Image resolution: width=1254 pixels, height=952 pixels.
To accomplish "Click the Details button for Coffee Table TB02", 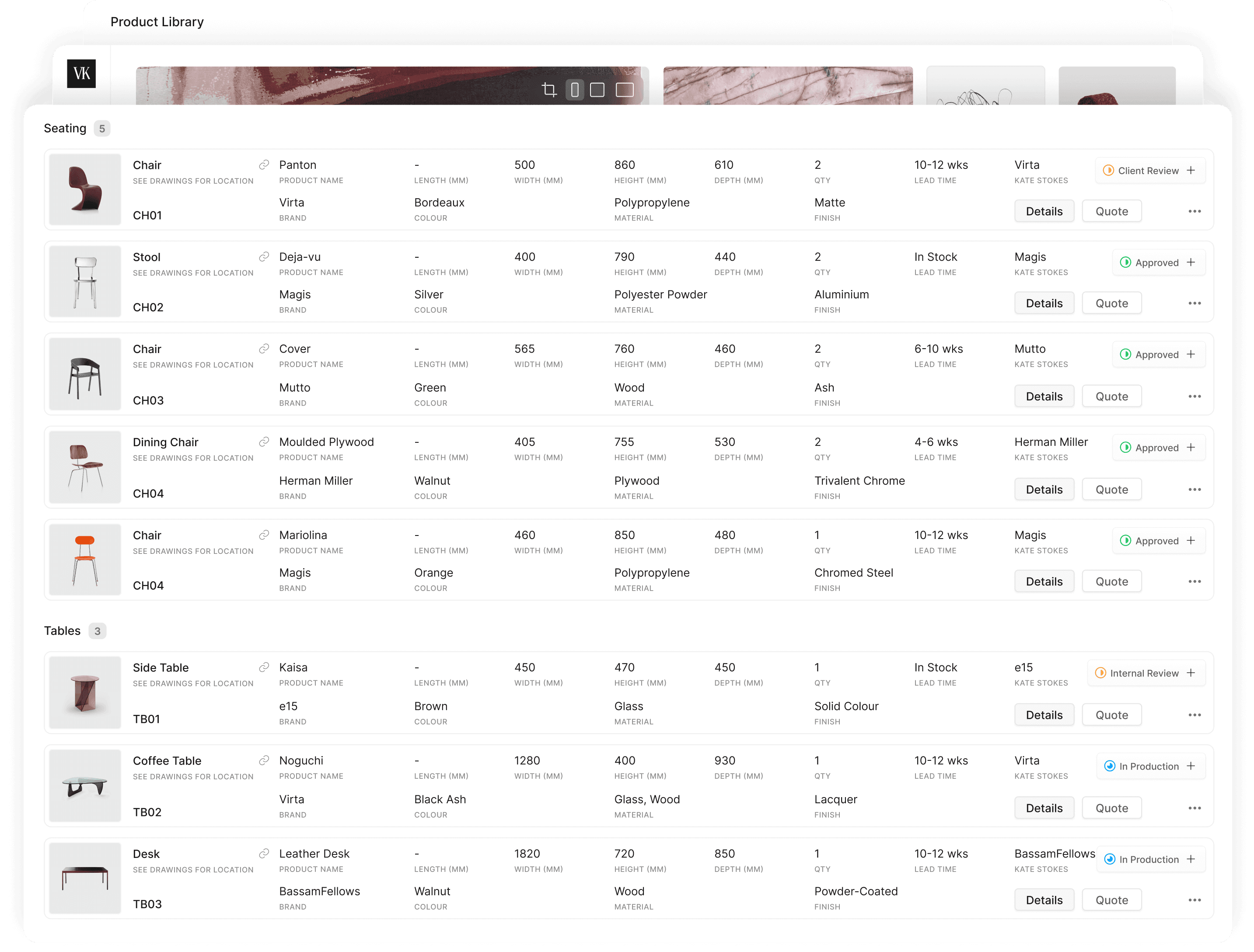I will tap(1044, 807).
